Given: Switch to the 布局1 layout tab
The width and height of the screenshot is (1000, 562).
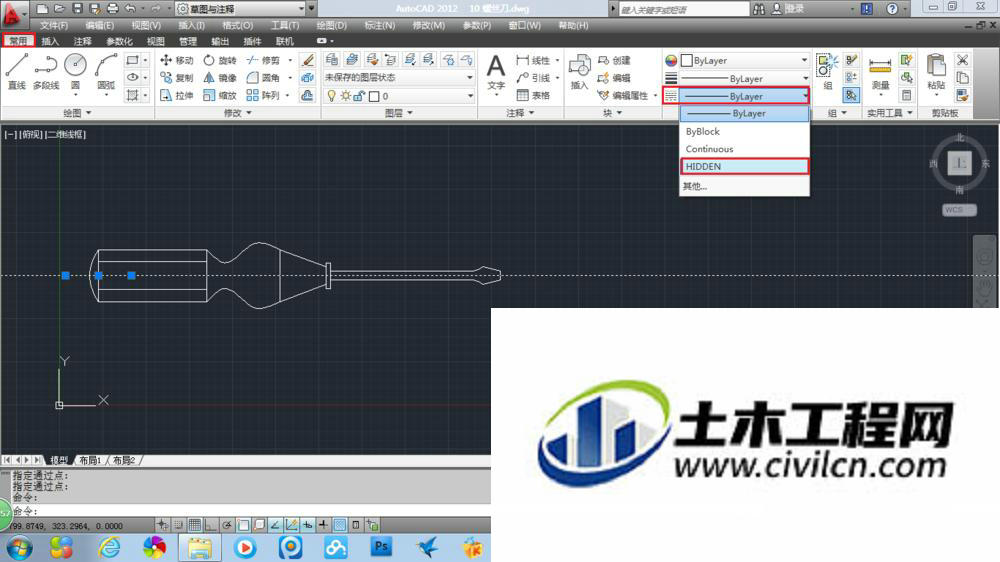Looking at the screenshot, I should point(90,460).
